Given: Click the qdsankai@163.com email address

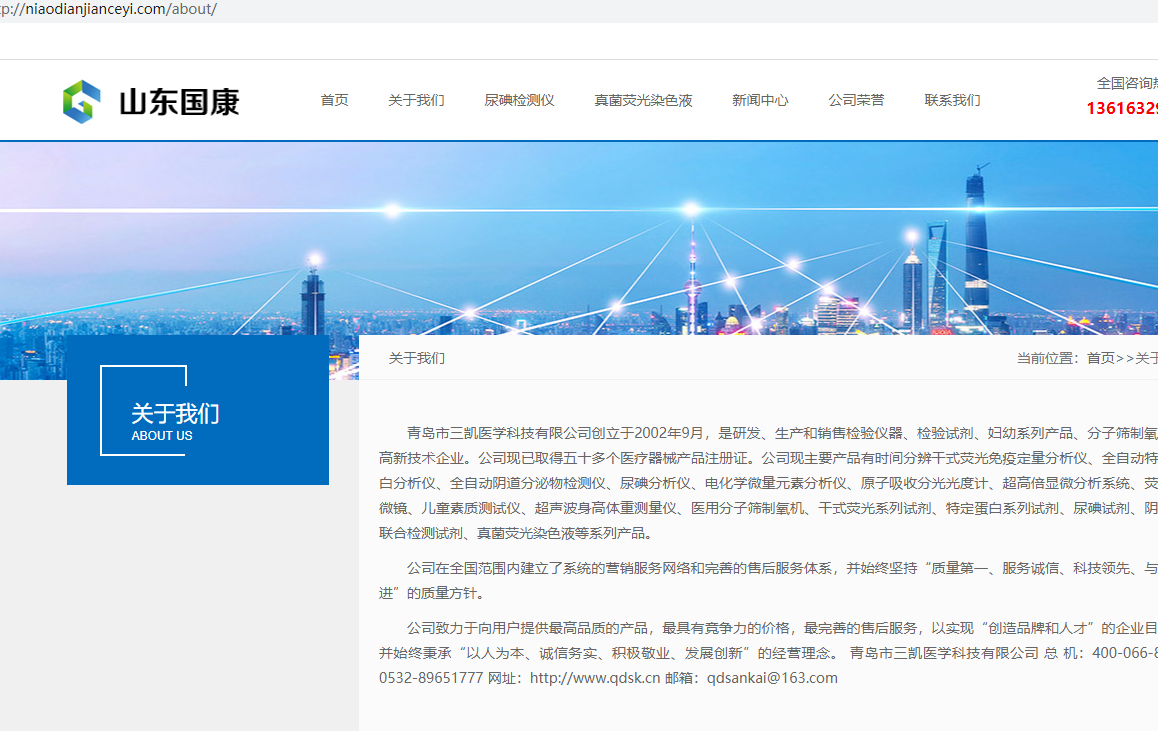Looking at the screenshot, I should [772, 678].
